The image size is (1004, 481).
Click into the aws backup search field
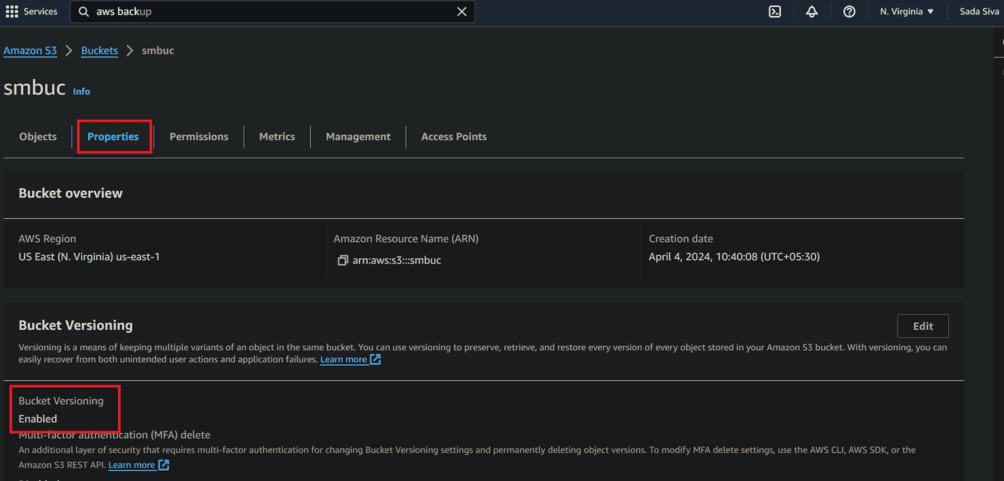pyautogui.click(x=273, y=12)
